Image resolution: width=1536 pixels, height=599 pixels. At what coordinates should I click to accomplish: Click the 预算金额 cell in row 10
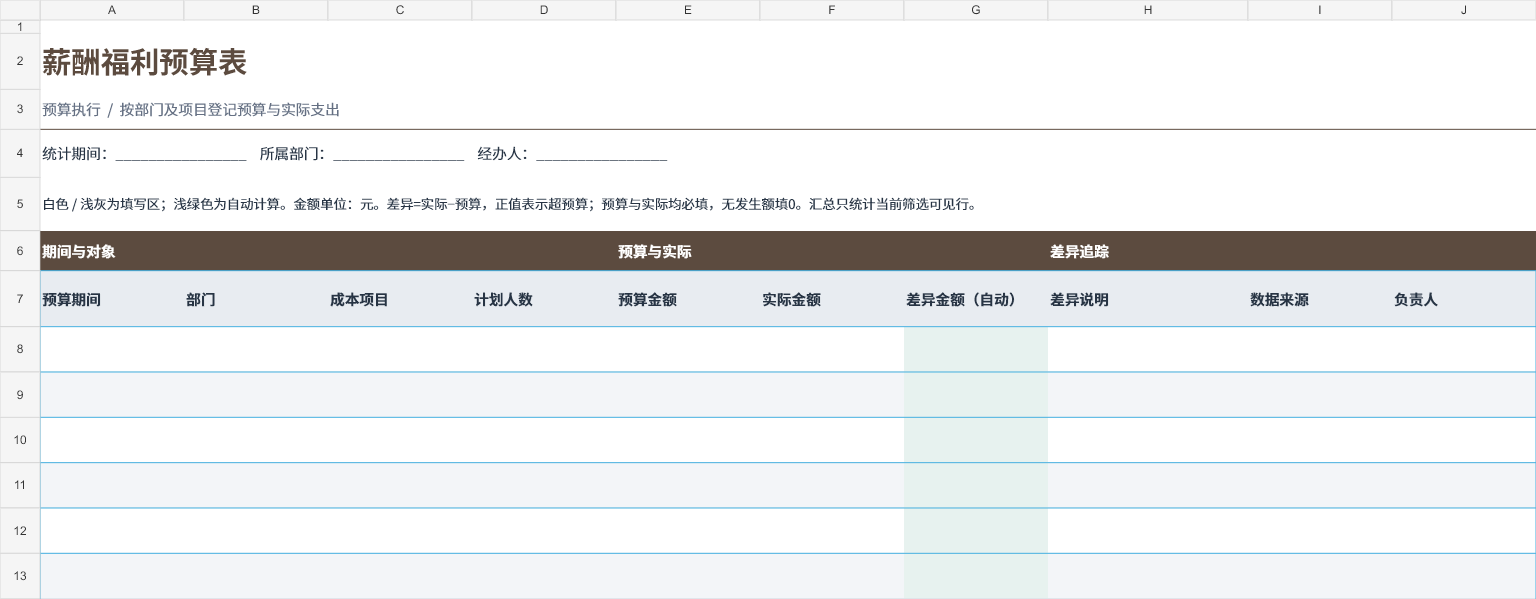click(688, 440)
